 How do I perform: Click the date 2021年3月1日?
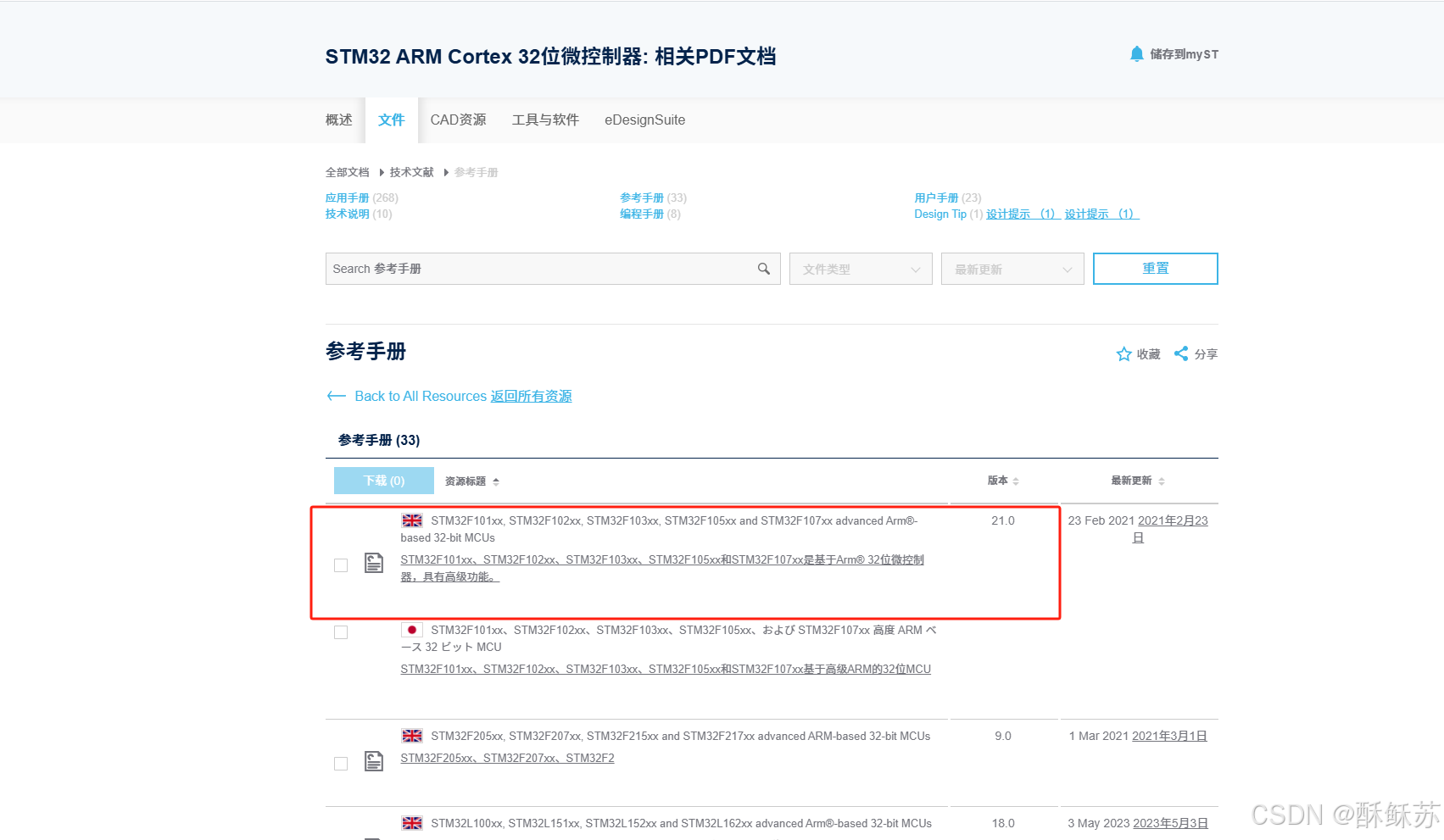point(1169,736)
